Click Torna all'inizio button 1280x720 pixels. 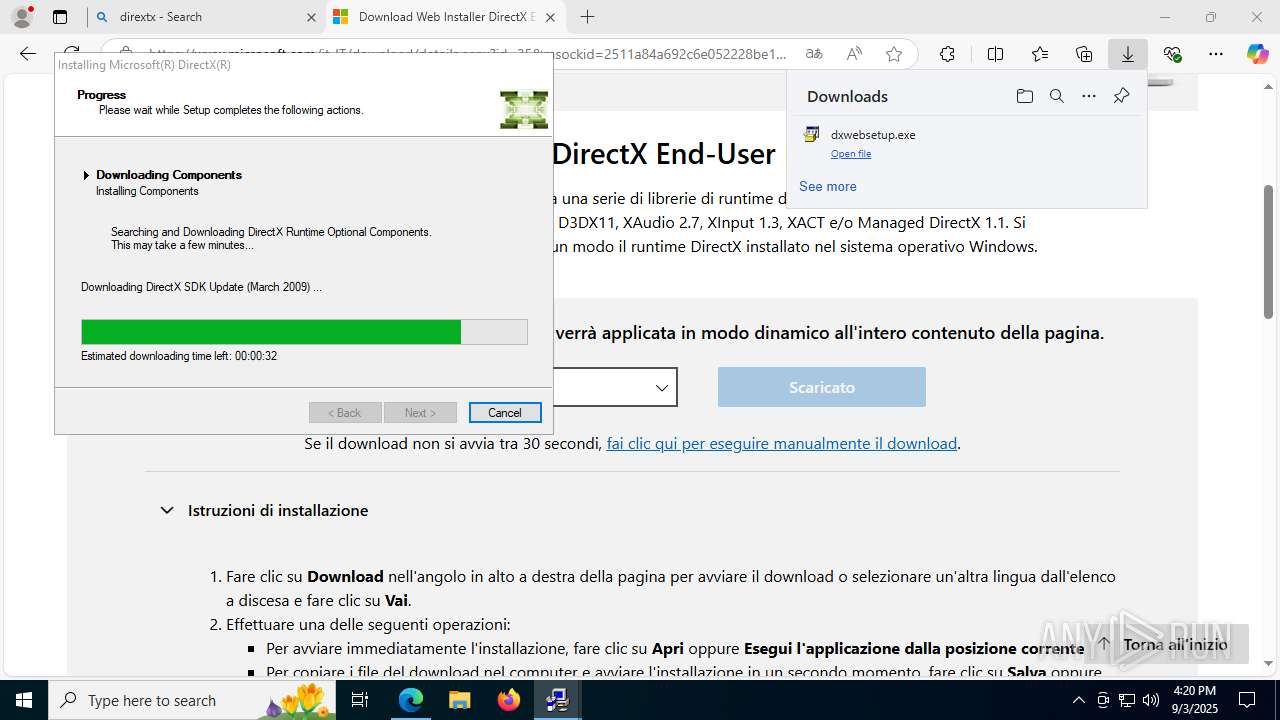1165,644
